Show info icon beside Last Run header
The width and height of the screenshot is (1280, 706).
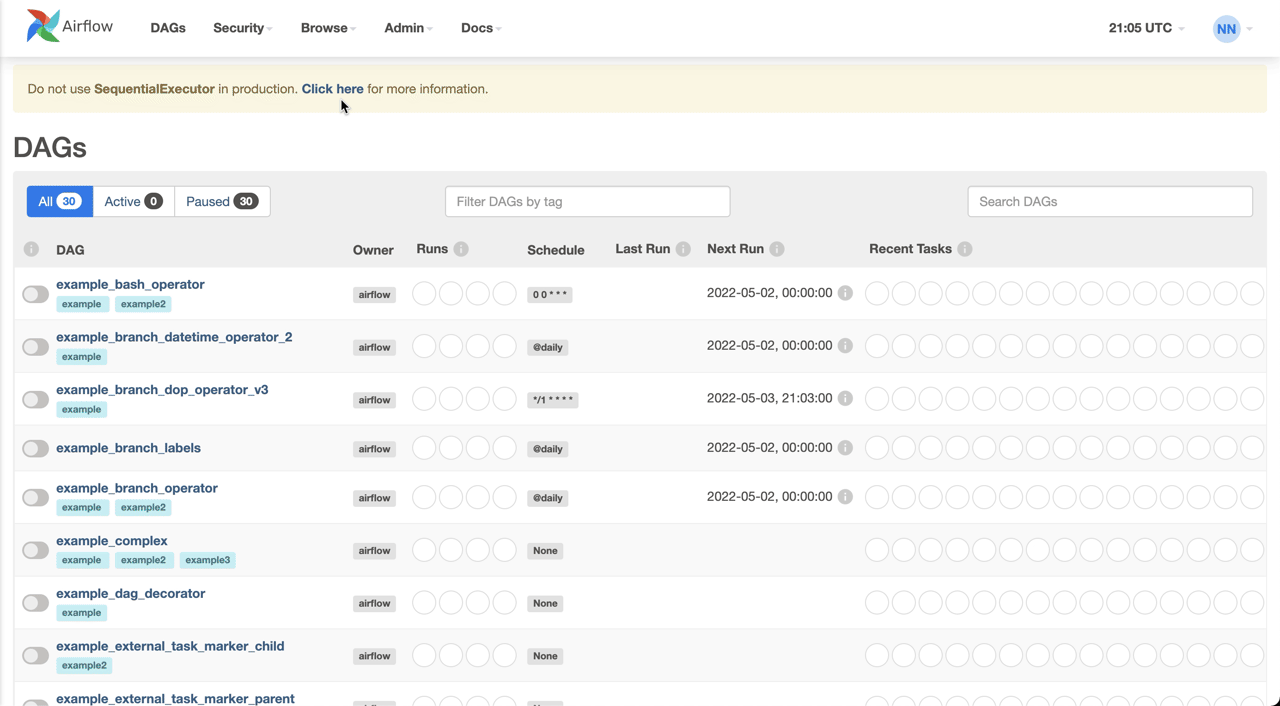coord(683,249)
